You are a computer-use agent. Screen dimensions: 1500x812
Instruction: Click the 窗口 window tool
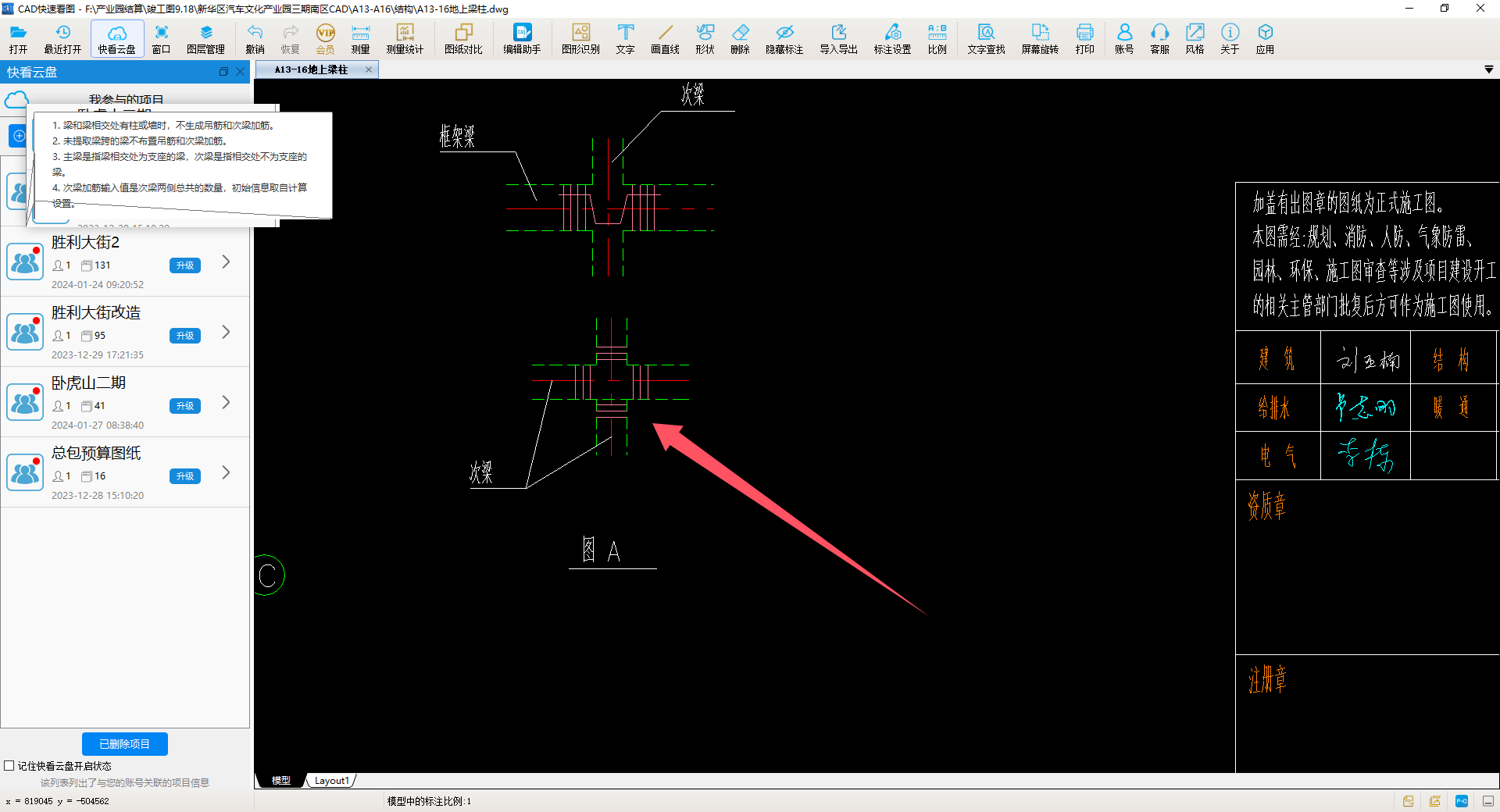pyautogui.click(x=161, y=39)
